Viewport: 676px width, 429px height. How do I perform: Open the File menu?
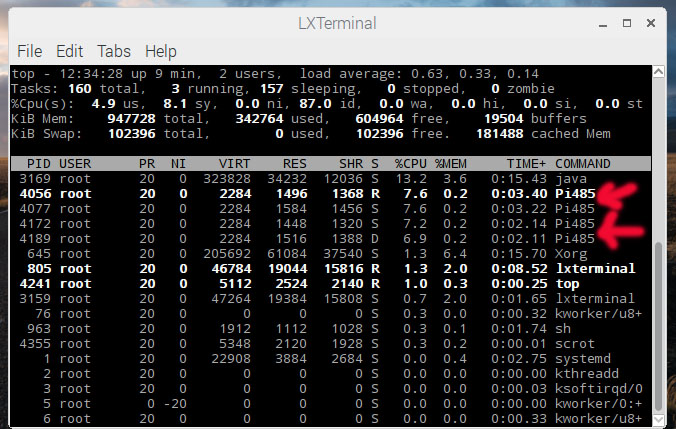(29, 51)
